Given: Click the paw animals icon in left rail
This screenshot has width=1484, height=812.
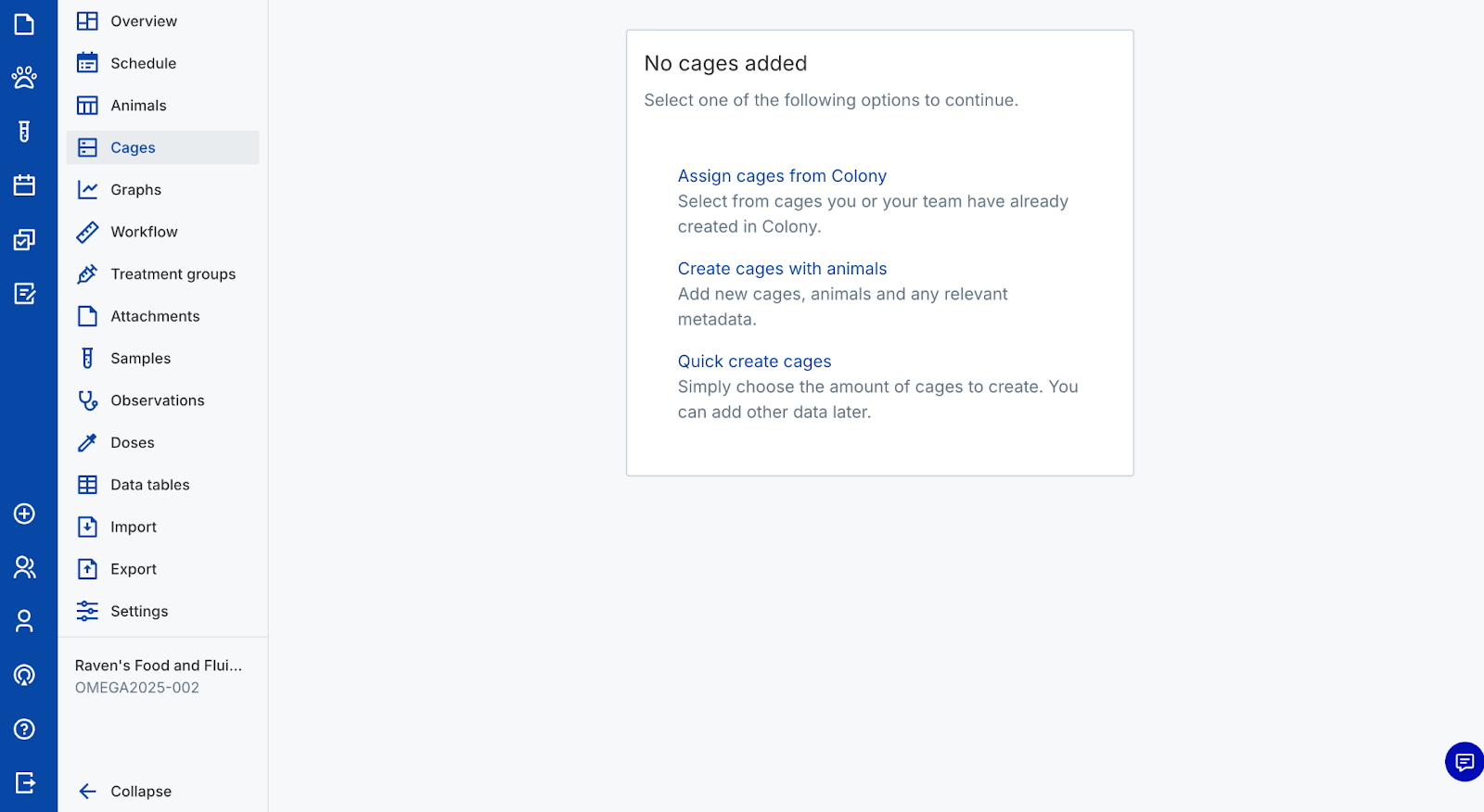Looking at the screenshot, I should pos(24,78).
